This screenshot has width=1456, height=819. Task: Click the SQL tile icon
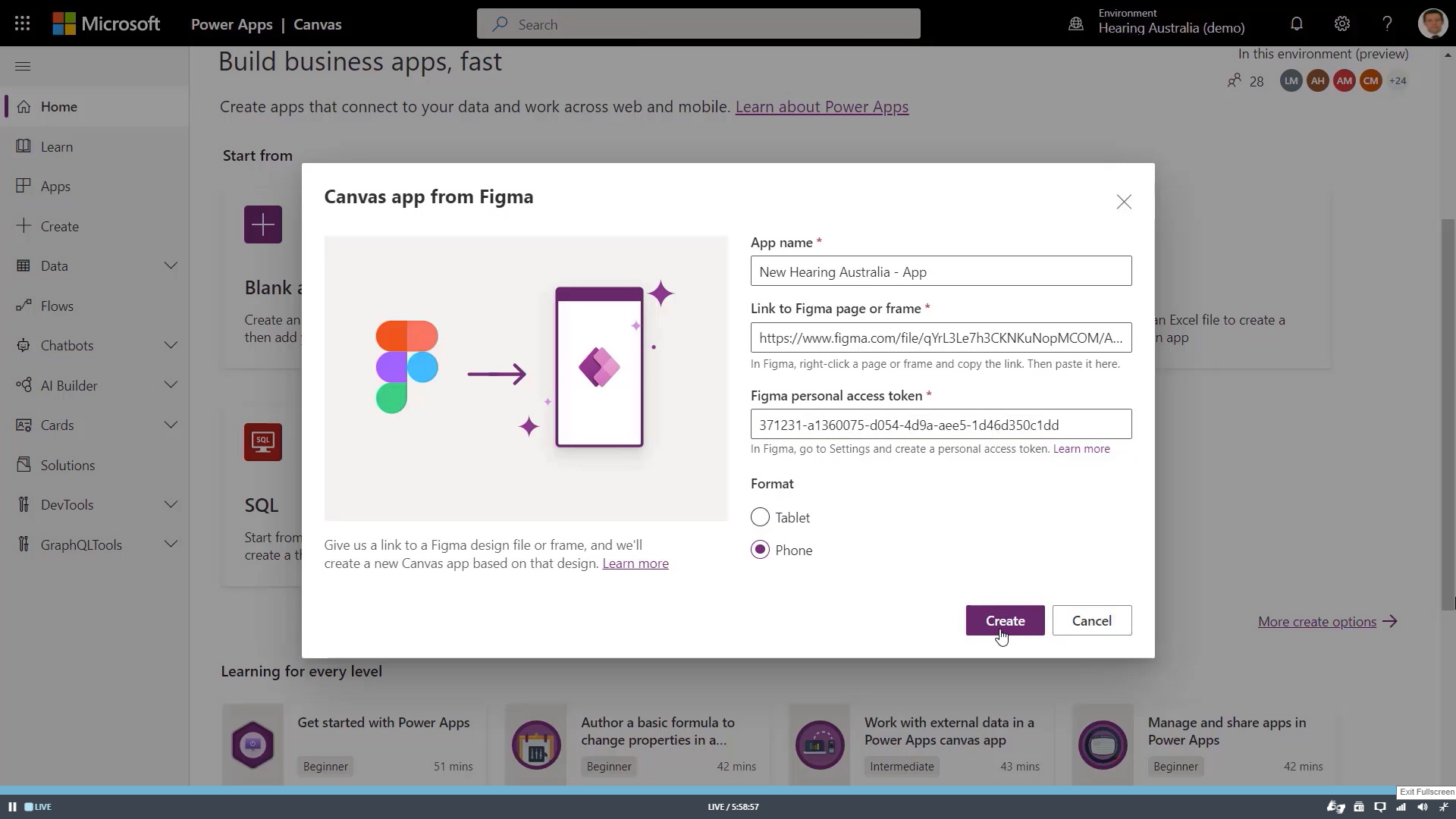click(x=263, y=442)
